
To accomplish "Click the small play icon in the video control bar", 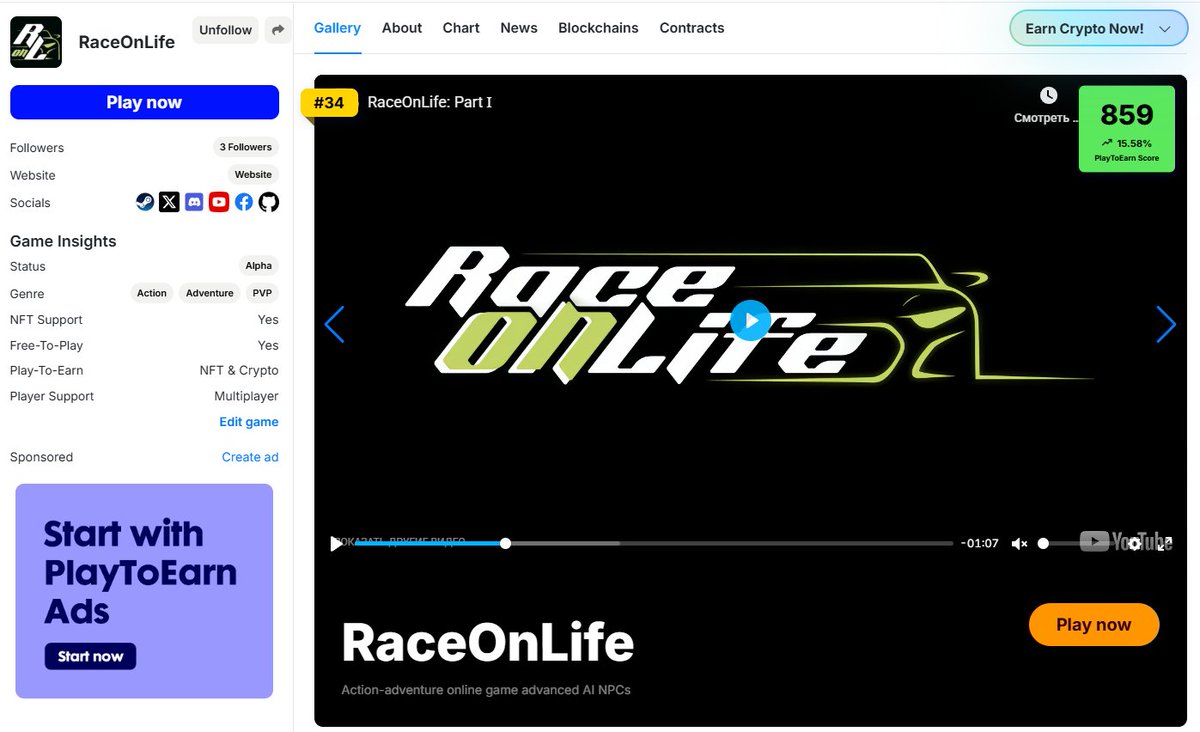I will (x=336, y=544).
